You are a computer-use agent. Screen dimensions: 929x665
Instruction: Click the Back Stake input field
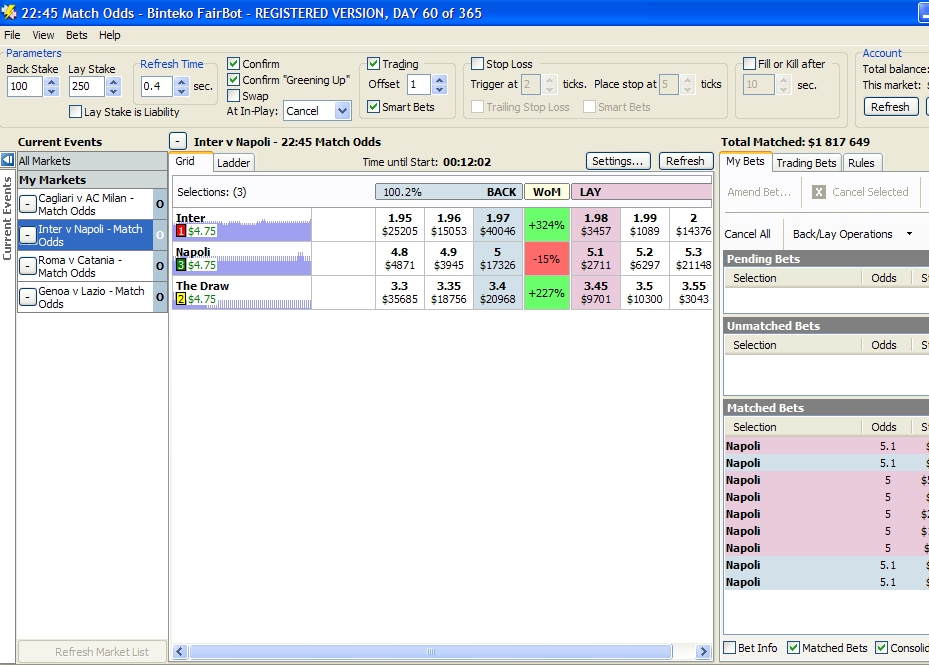[x=24, y=86]
